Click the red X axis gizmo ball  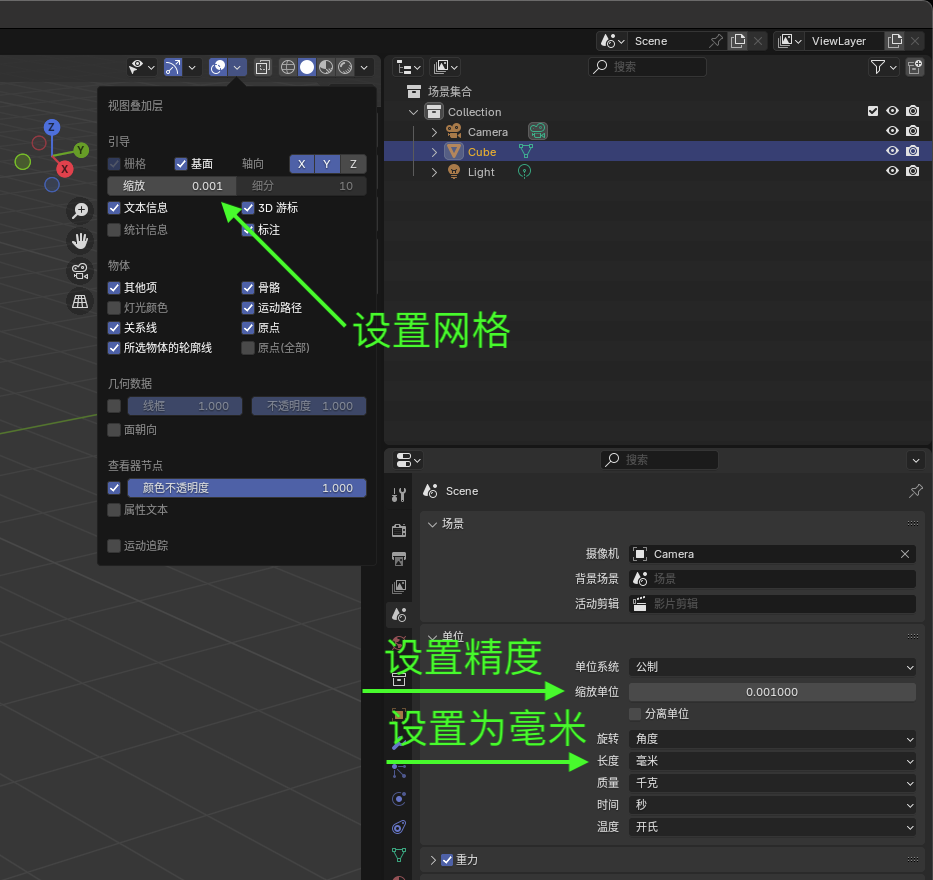click(64, 169)
